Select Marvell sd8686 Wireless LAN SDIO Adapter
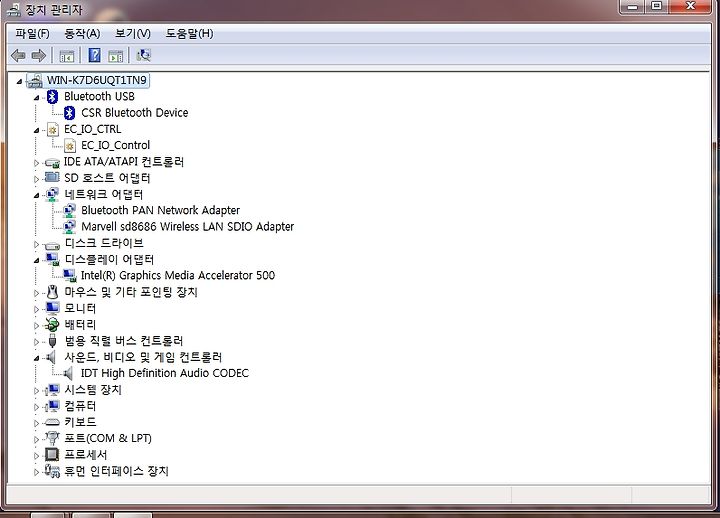This screenshot has height=518, width=720. click(x=187, y=226)
